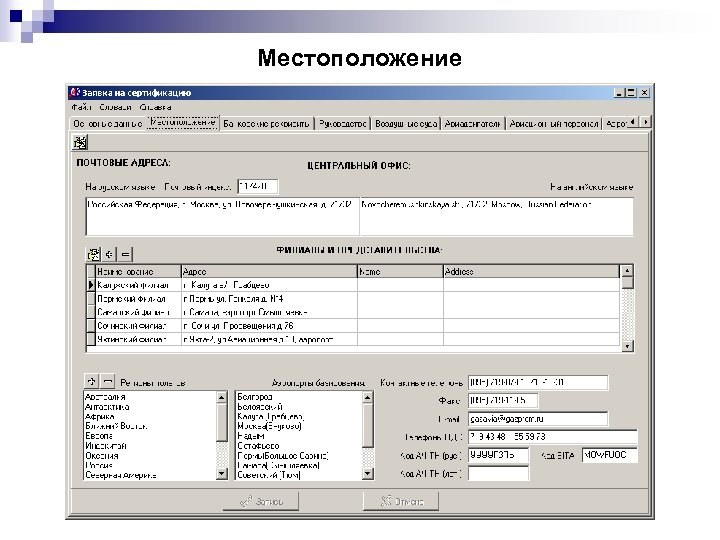Switch to the Основные данные tab
720x540 pixels.
tap(108, 124)
